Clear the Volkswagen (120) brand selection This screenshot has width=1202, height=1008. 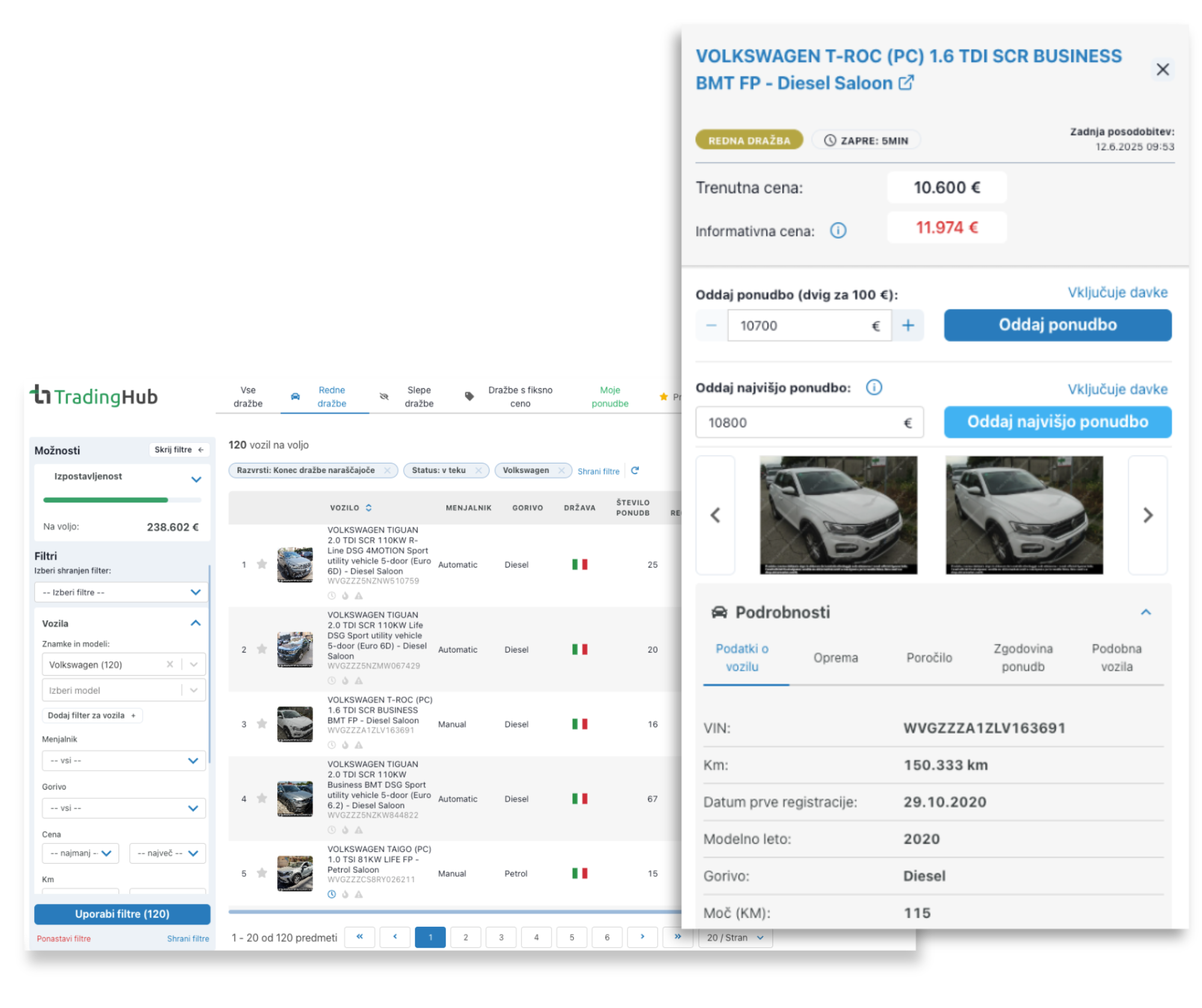170,664
